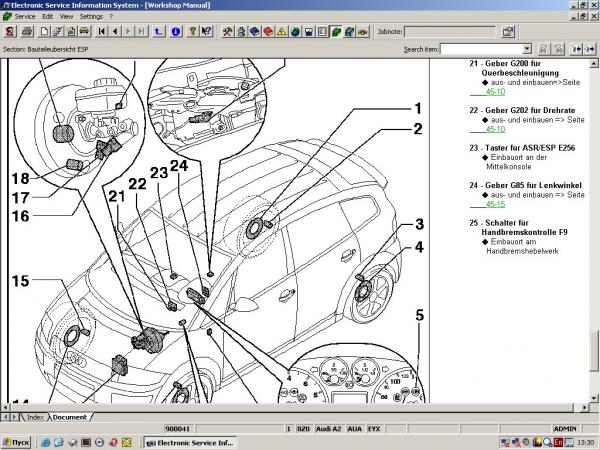Switch to the Index tab
The height and width of the screenshot is (450, 600).
pos(34,417)
